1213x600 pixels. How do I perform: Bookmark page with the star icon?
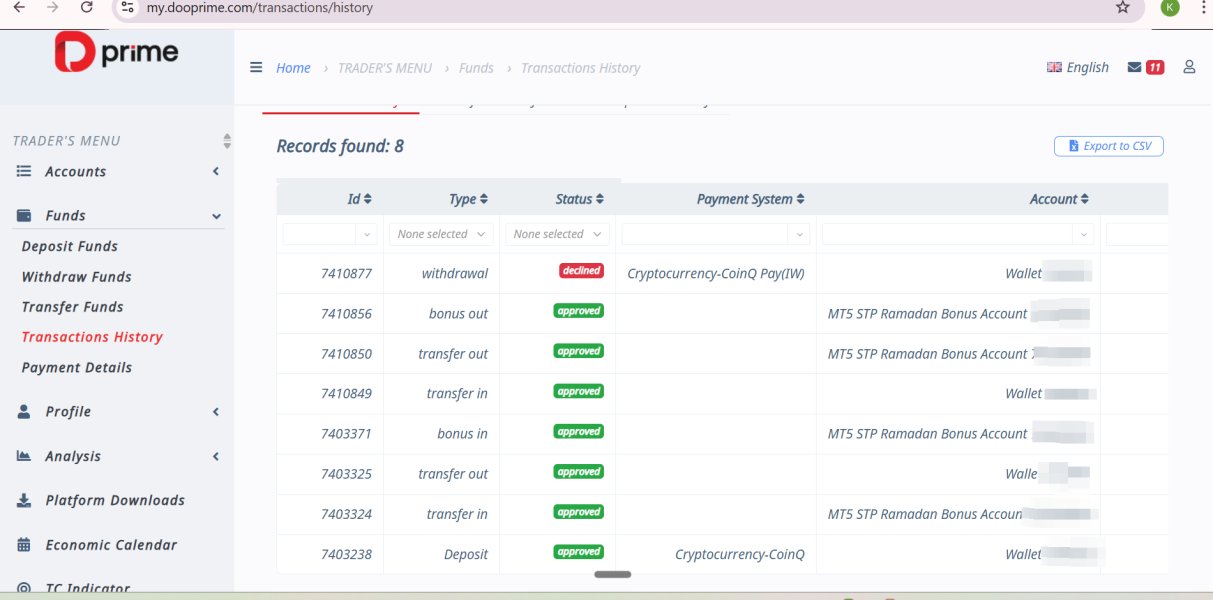(x=1122, y=8)
